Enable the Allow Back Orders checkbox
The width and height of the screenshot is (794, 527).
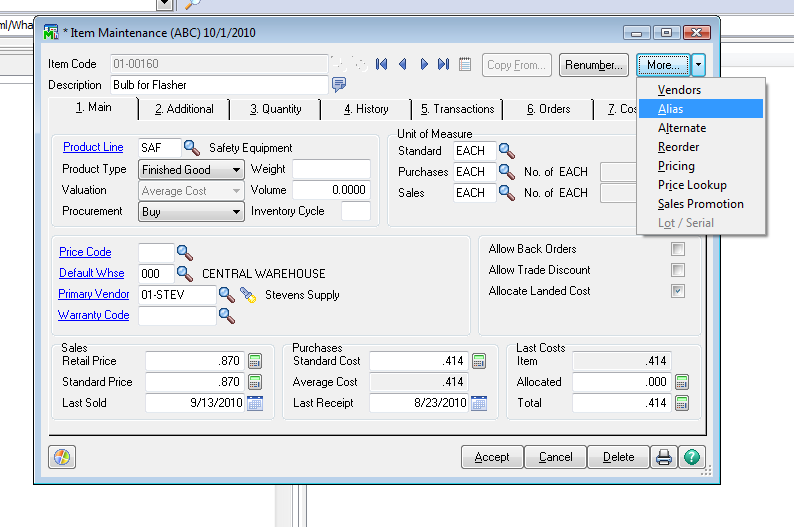click(x=678, y=249)
